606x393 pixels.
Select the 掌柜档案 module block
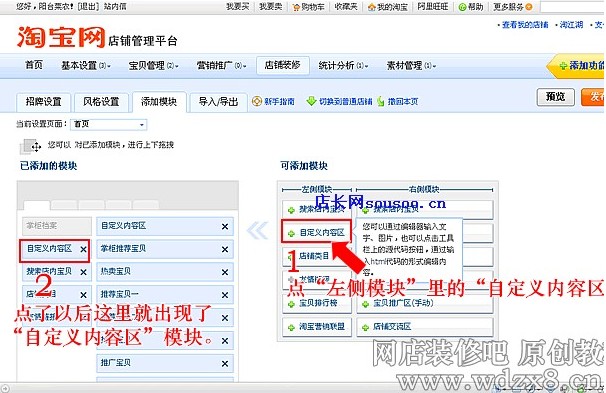57,226
